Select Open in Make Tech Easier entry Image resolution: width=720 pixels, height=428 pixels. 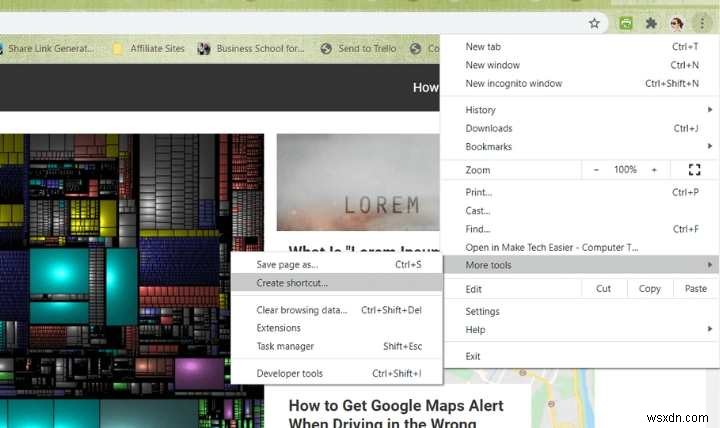tap(579, 248)
